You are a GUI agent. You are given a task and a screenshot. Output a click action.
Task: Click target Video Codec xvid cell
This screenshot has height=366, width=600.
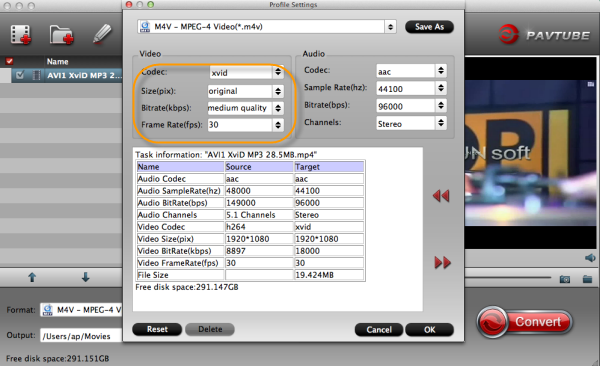329,227
